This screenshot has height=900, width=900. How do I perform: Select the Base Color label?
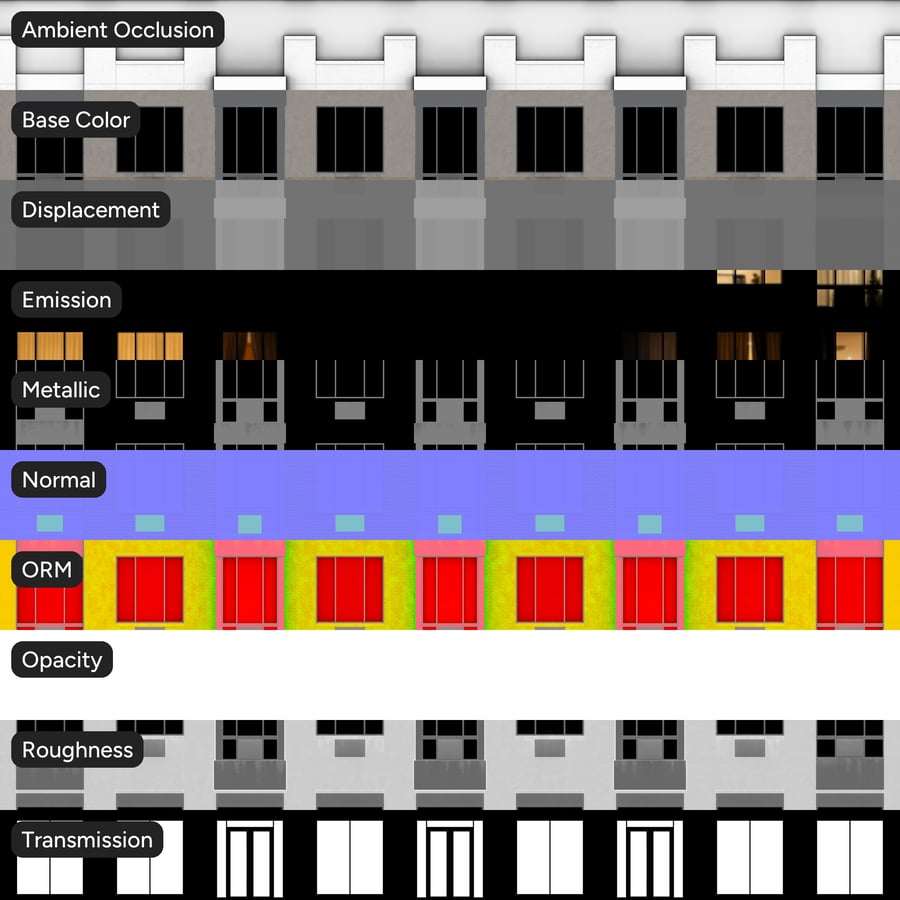[76, 120]
